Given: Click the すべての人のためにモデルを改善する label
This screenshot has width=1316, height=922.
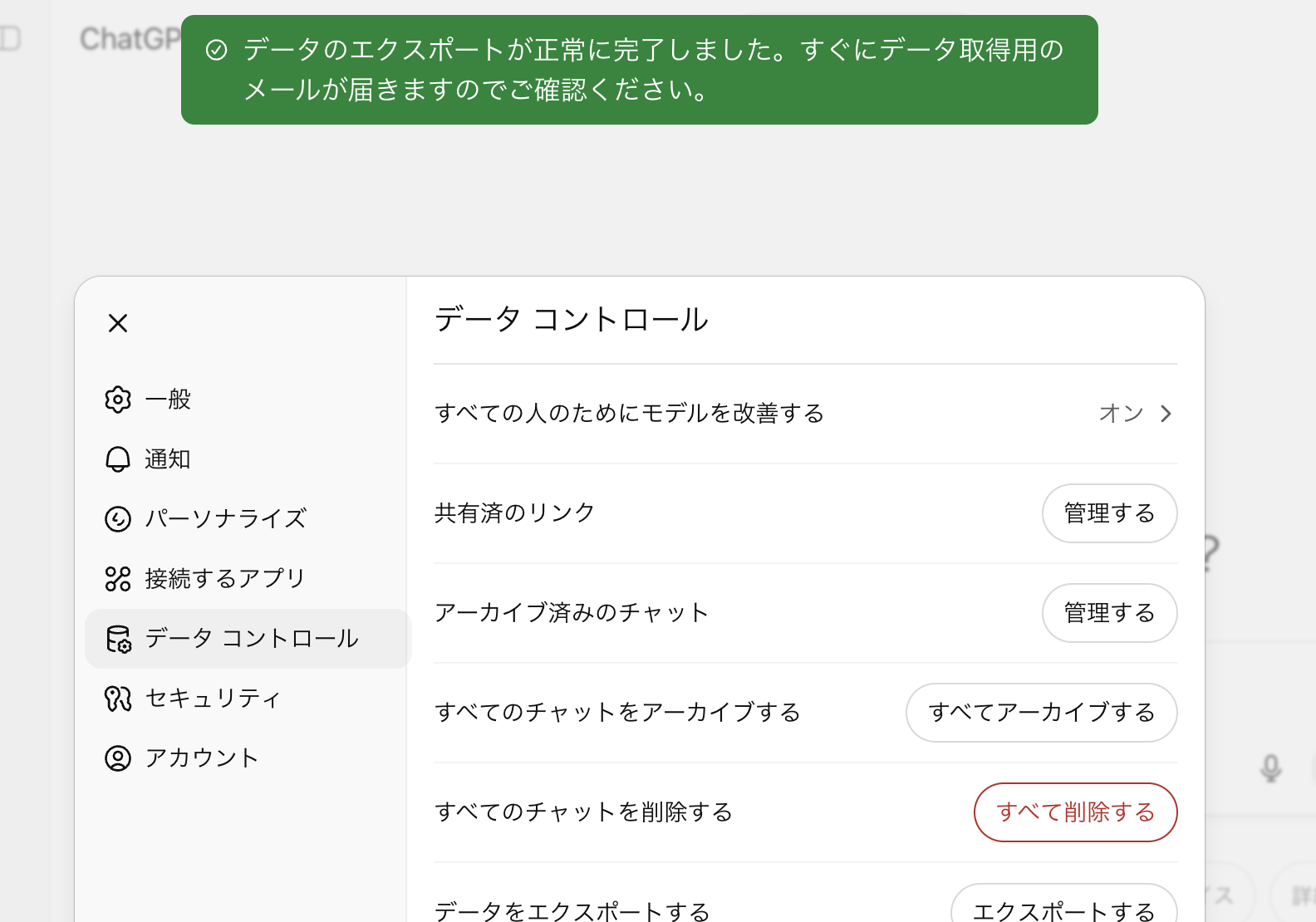Looking at the screenshot, I should point(629,414).
